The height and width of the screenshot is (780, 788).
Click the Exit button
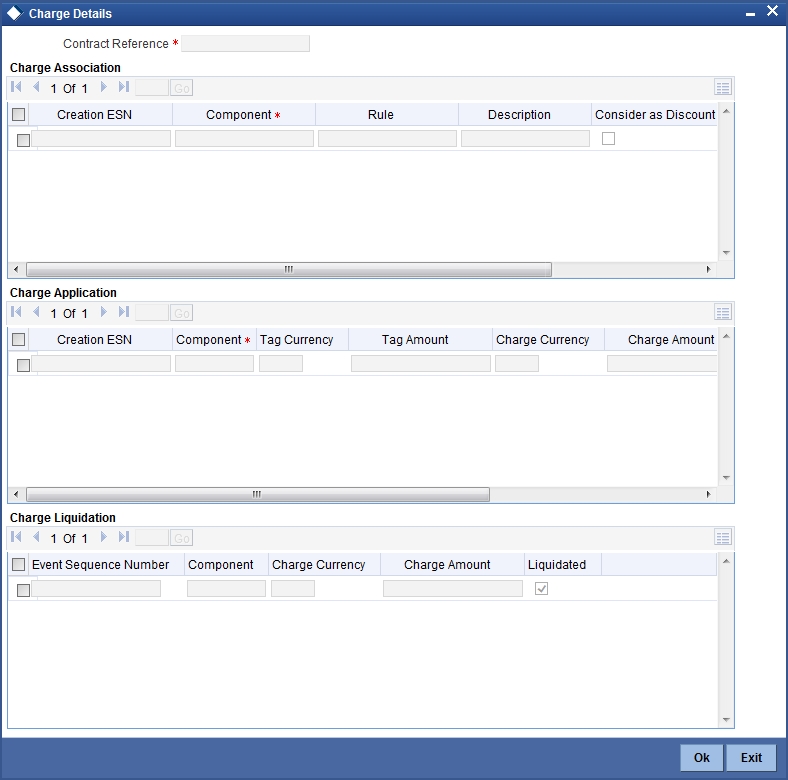(751, 758)
